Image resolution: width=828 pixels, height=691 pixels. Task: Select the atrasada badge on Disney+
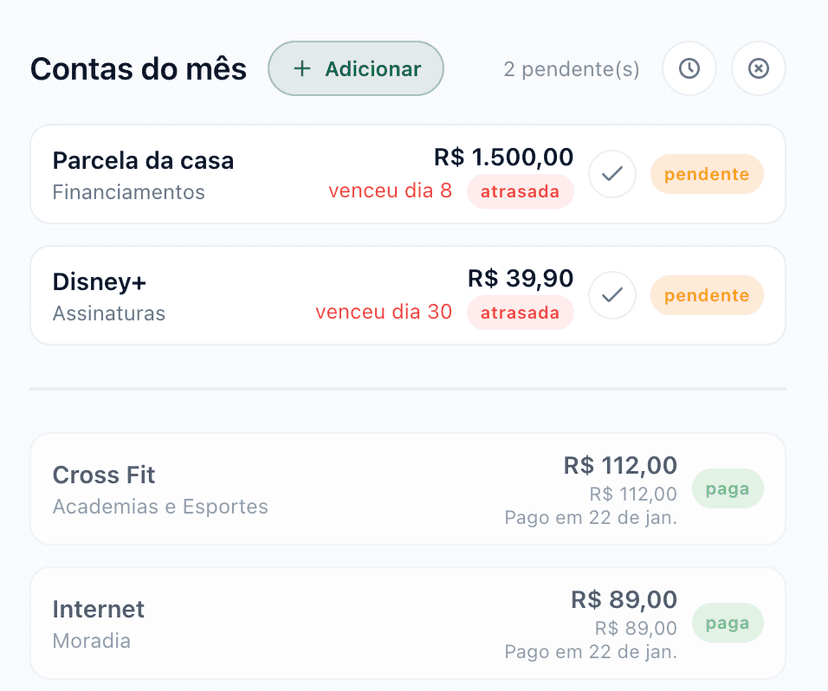coord(520,313)
